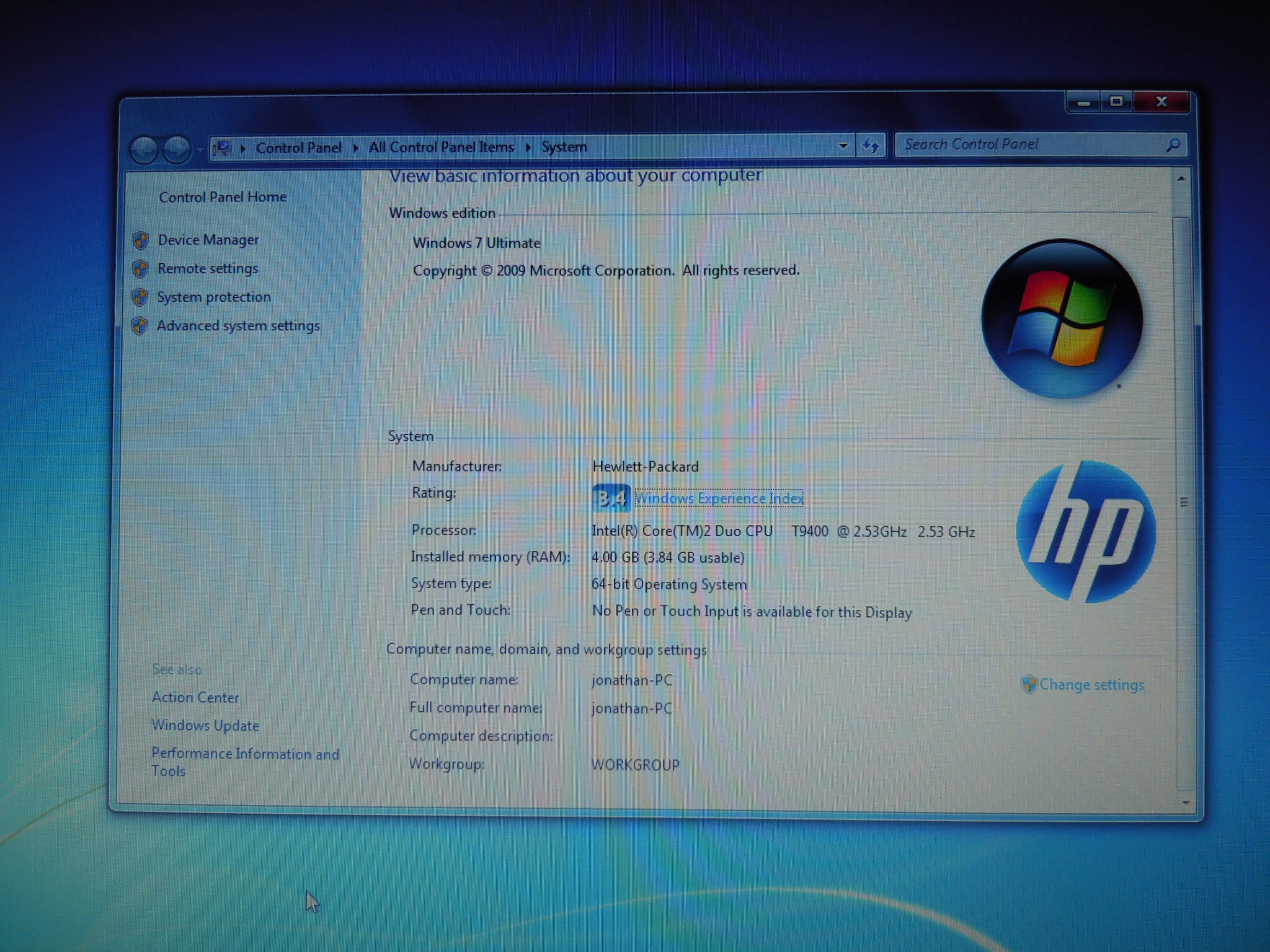The image size is (1270, 952).
Task: Click the View basic information heading
Action: [575, 175]
